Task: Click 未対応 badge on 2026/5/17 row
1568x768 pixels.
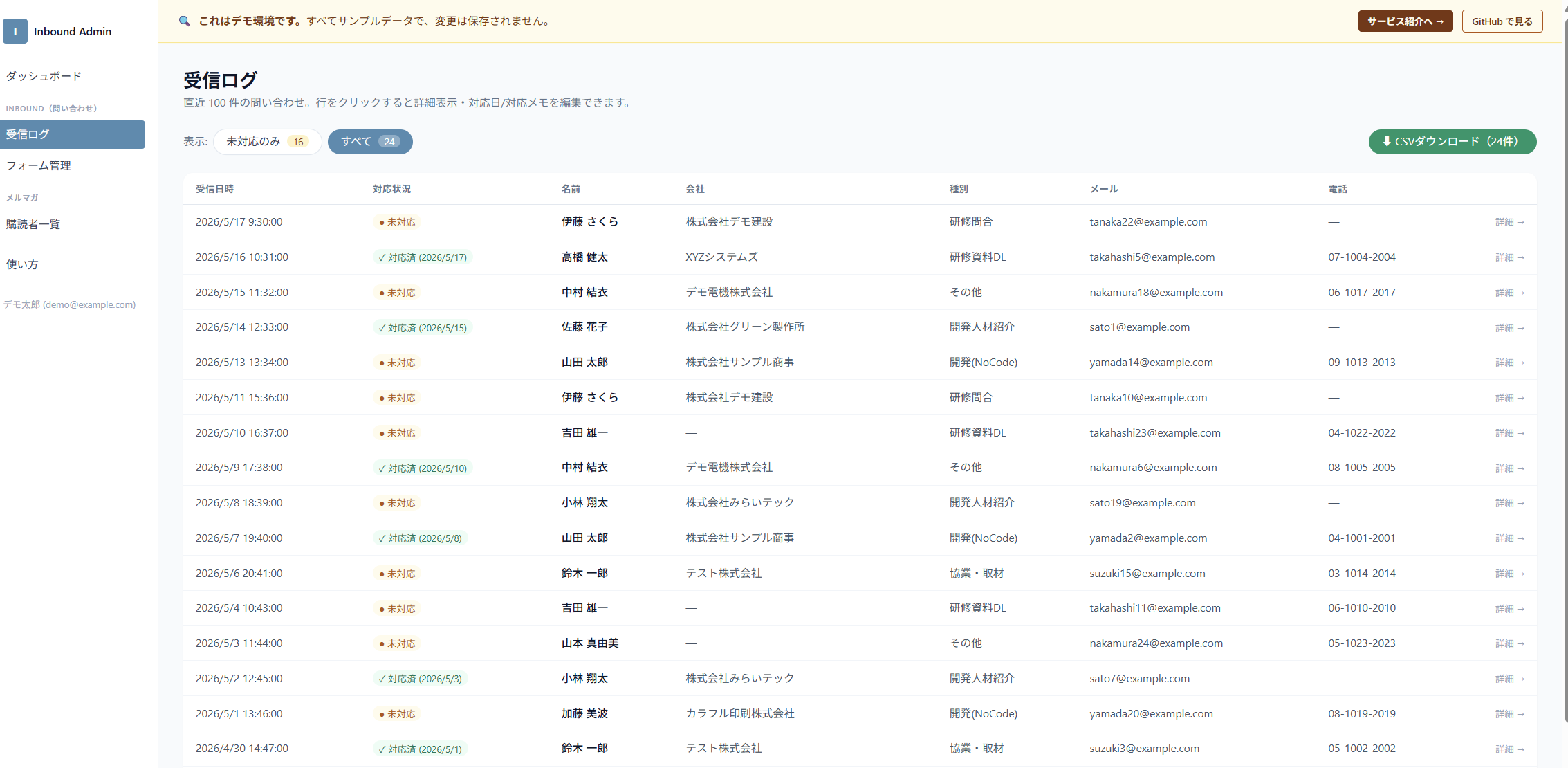Action: point(397,222)
